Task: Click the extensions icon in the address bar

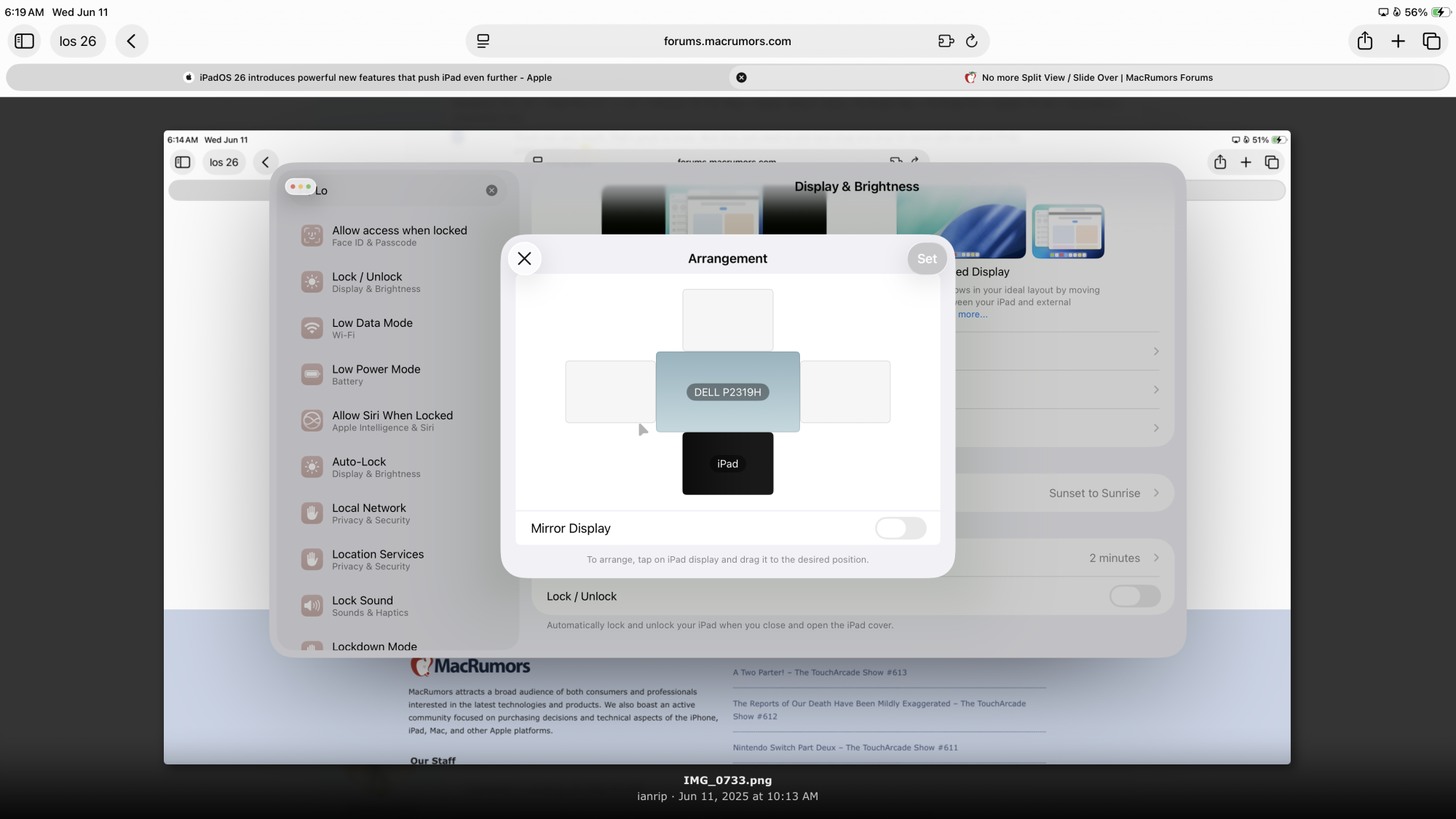Action: pos(946,41)
